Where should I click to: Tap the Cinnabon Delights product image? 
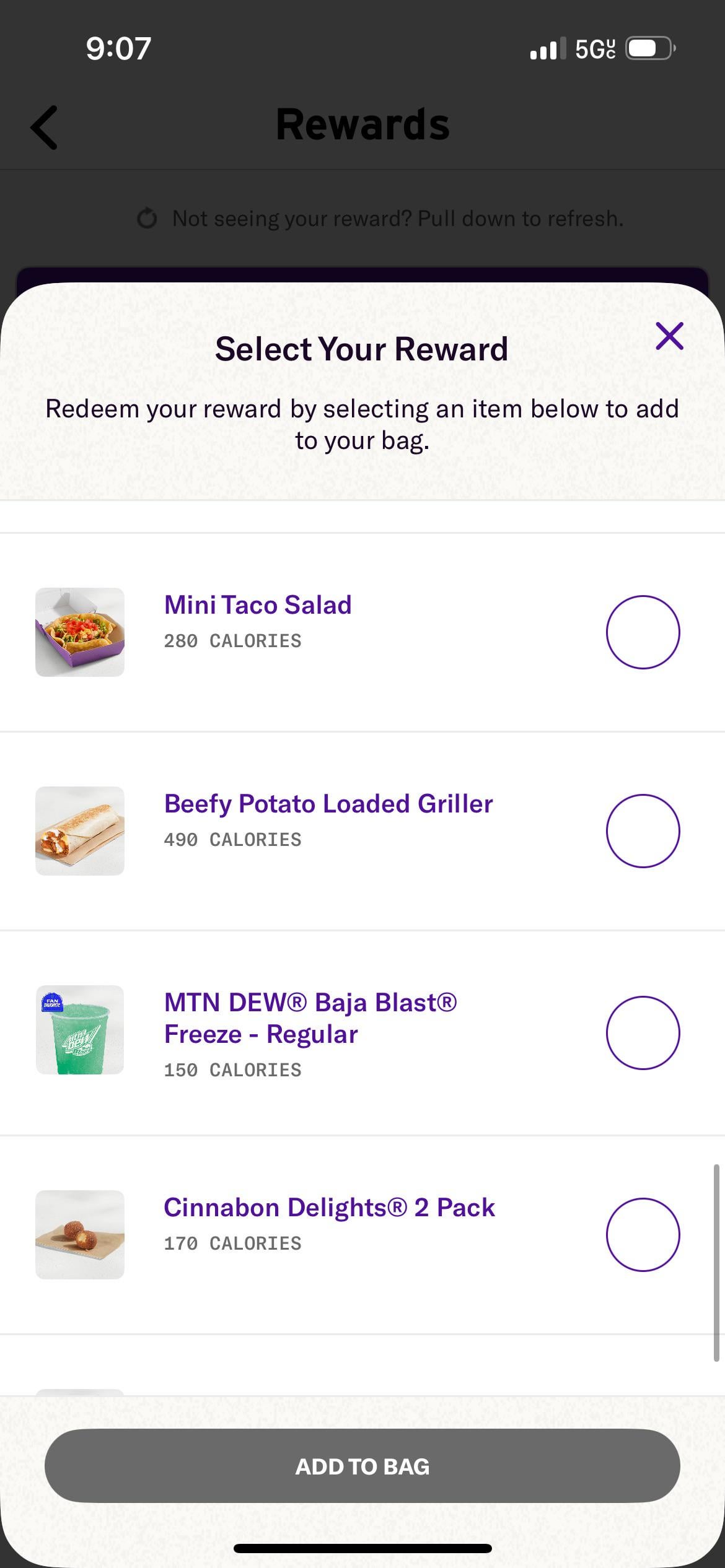(80, 1235)
